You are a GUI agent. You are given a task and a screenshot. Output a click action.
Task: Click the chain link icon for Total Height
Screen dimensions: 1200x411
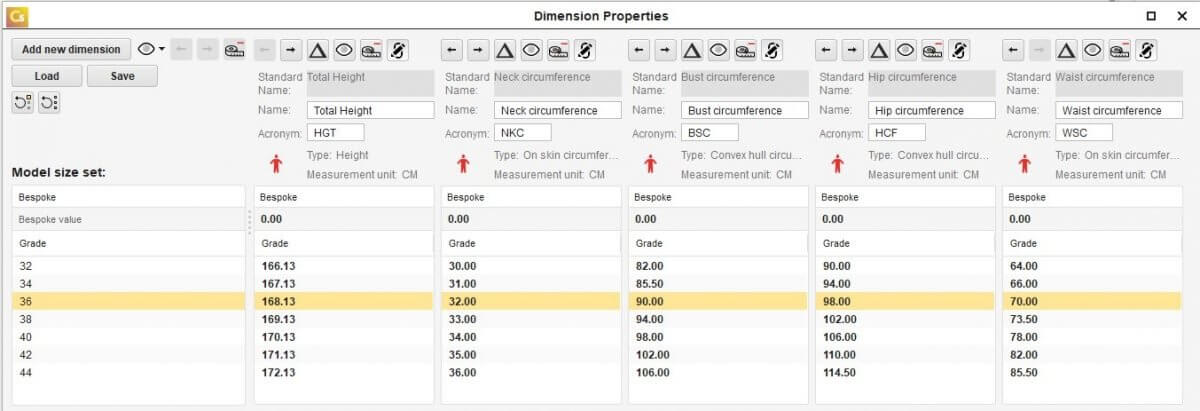coord(399,49)
